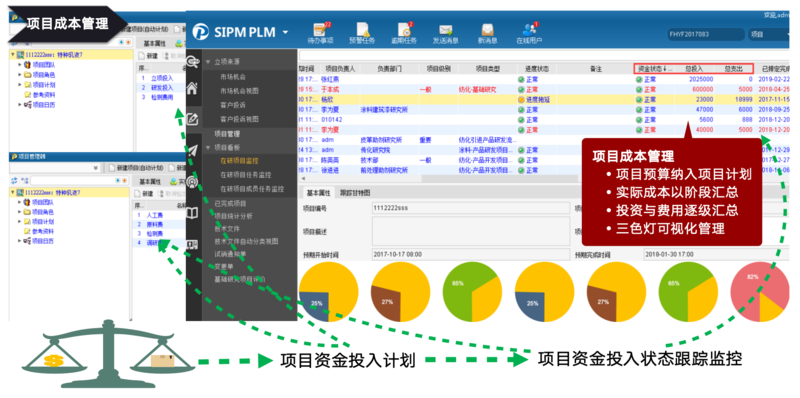Open the 新消息 new messages icon
Screen dimensions: 800x398
(x=487, y=33)
